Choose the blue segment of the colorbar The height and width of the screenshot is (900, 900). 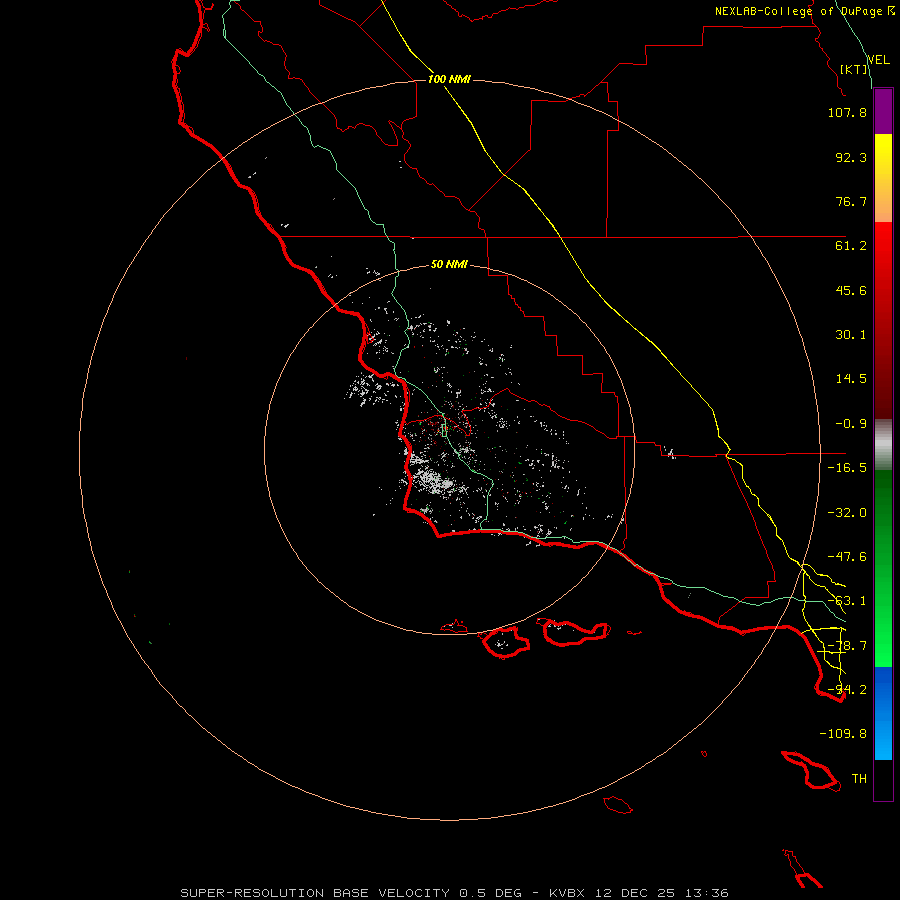[x=883, y=713]
